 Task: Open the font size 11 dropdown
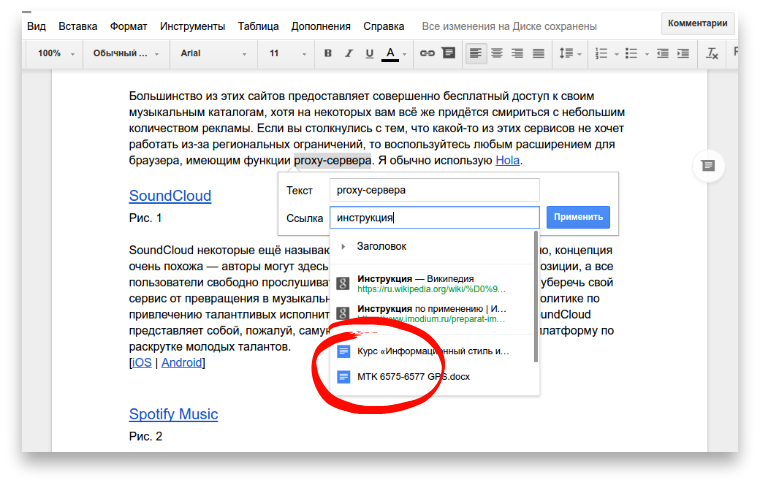[x=287, y=53]
